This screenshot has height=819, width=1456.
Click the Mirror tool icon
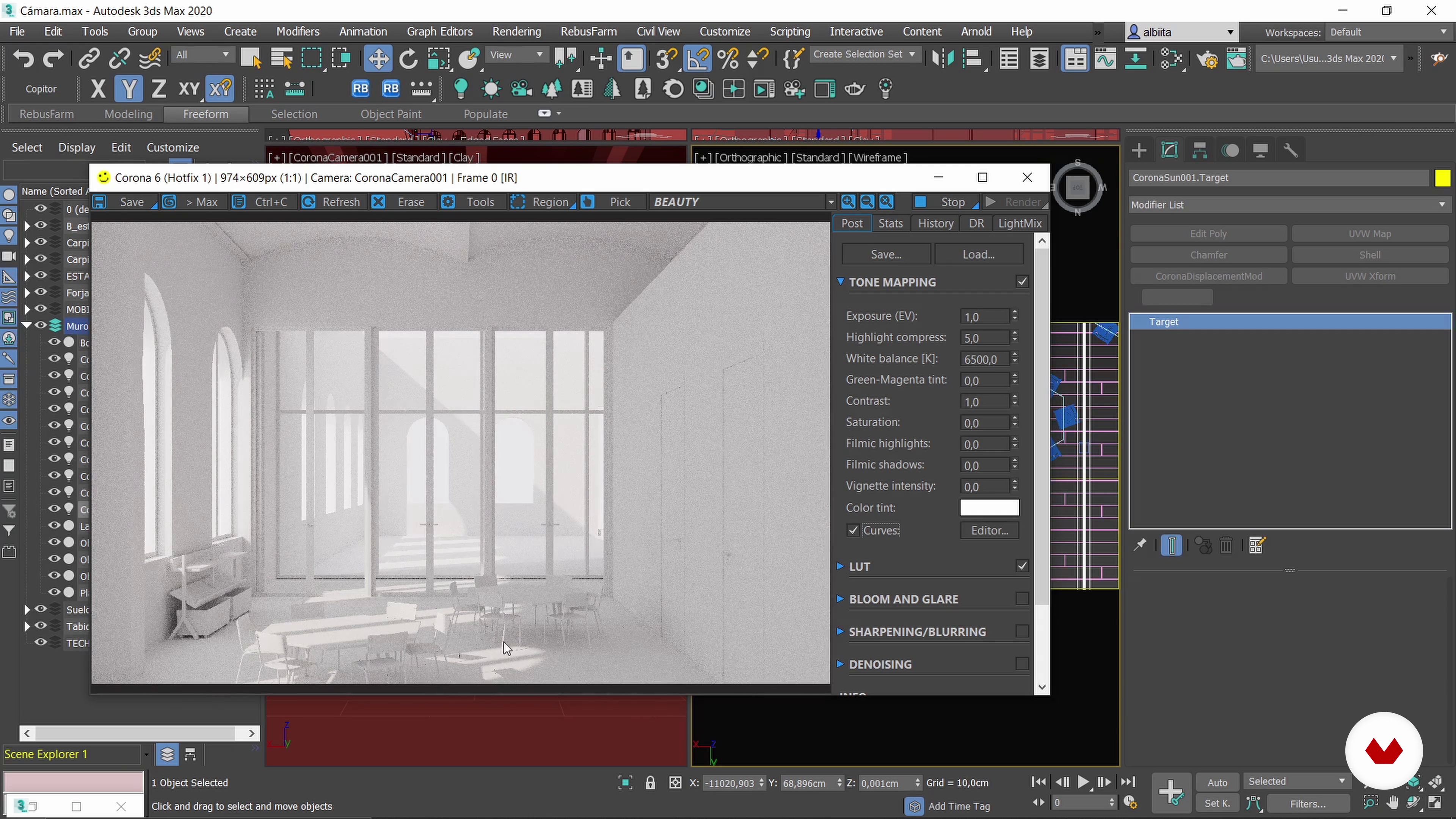[x=942, y=58]
